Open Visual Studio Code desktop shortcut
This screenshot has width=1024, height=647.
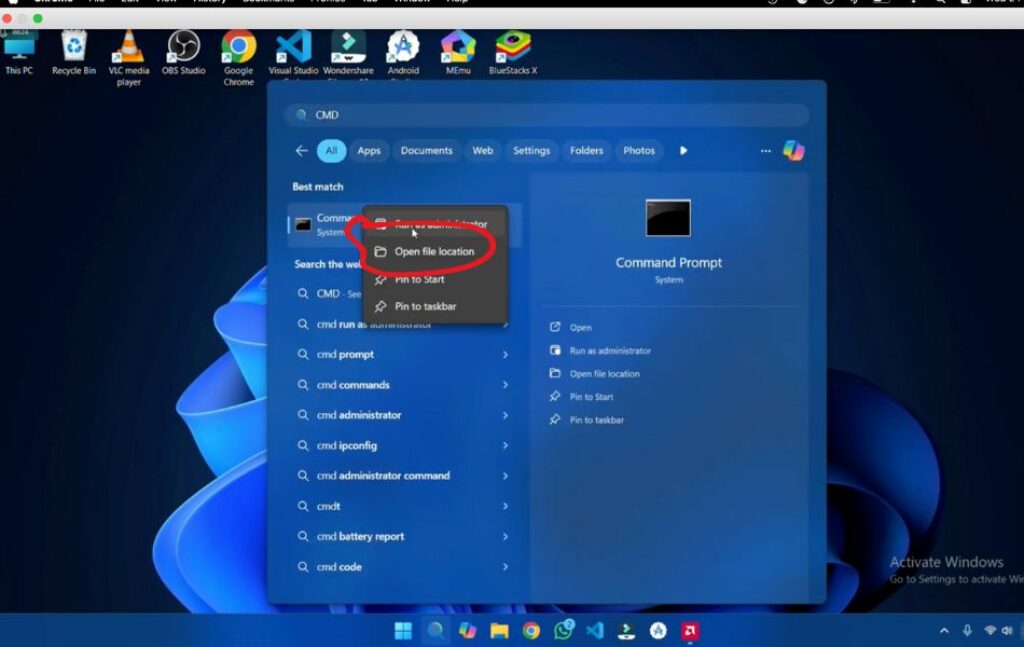tap(293, 54)
